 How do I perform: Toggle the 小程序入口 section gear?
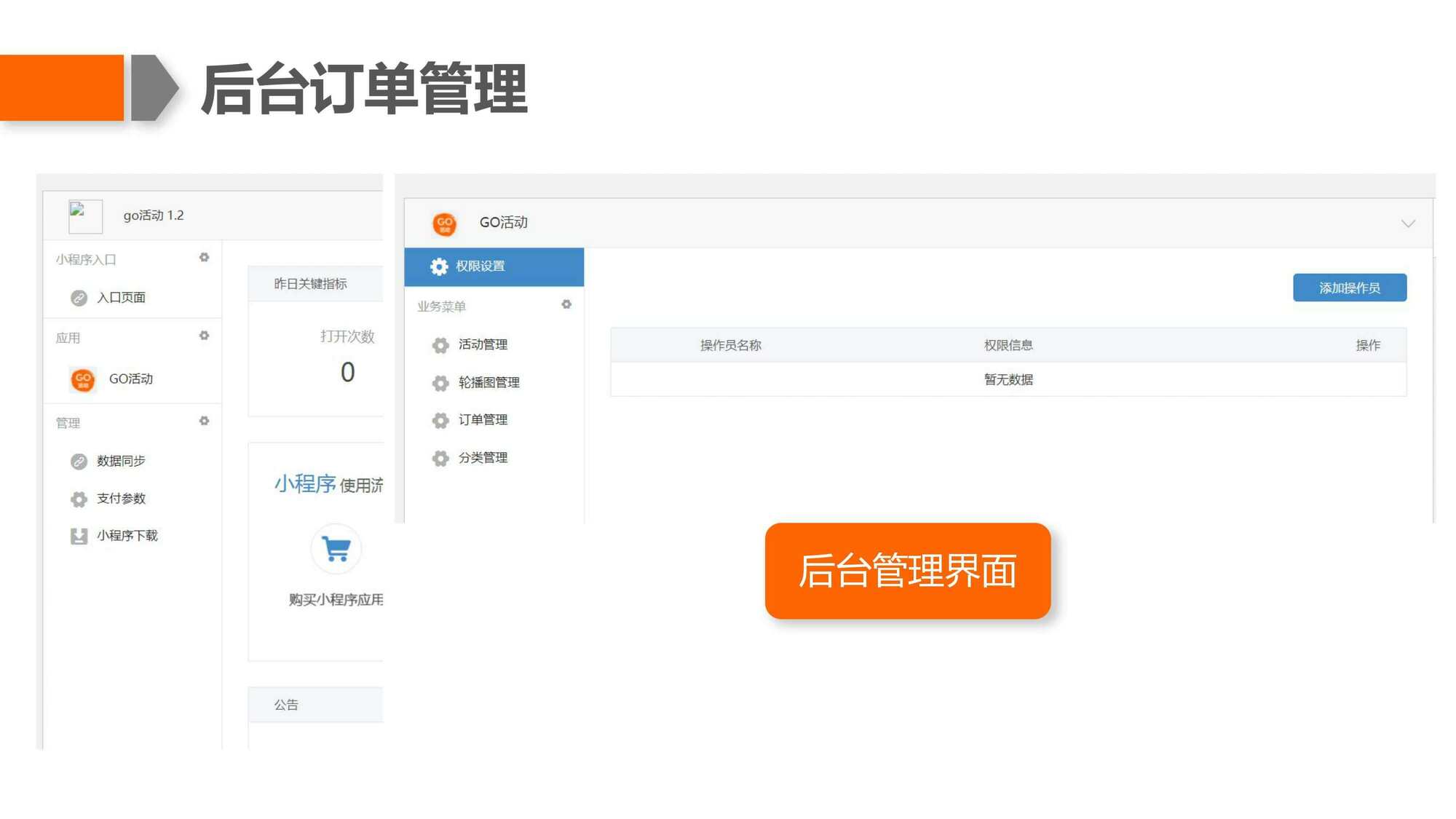point(205,258)
